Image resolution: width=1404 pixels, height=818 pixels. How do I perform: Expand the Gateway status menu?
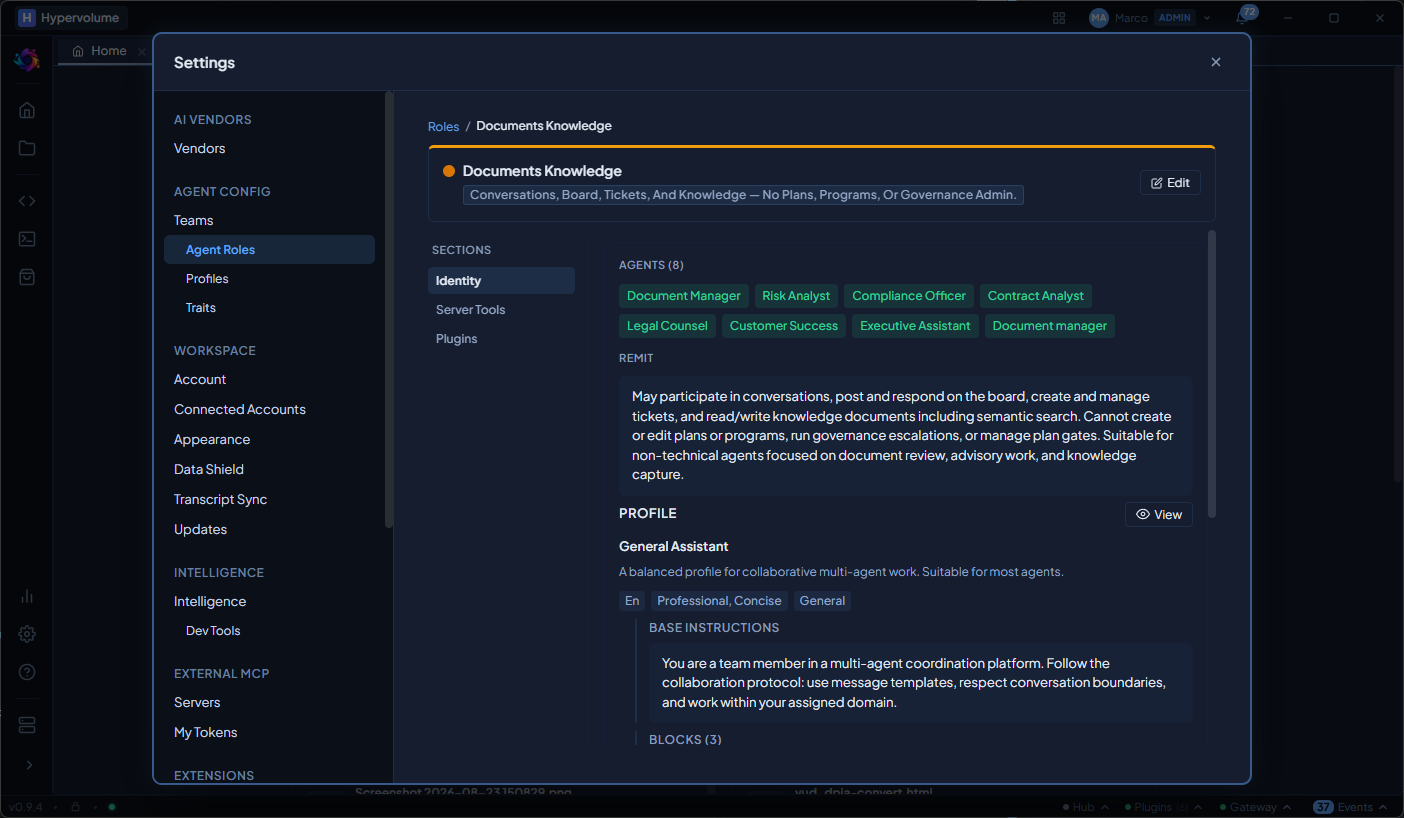[1254, 807]
